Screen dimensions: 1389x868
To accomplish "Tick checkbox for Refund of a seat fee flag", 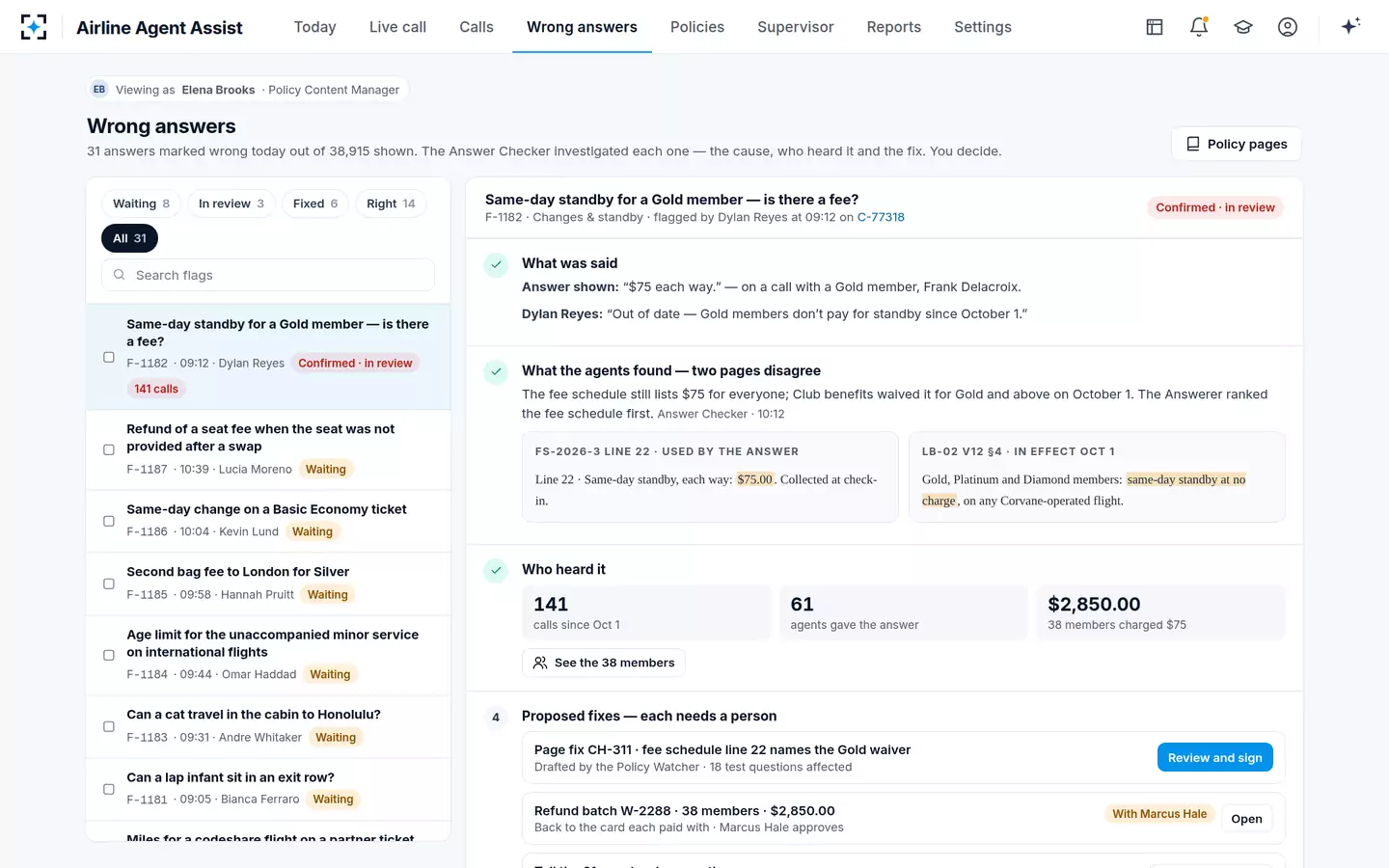I will (x=109, y=449).
